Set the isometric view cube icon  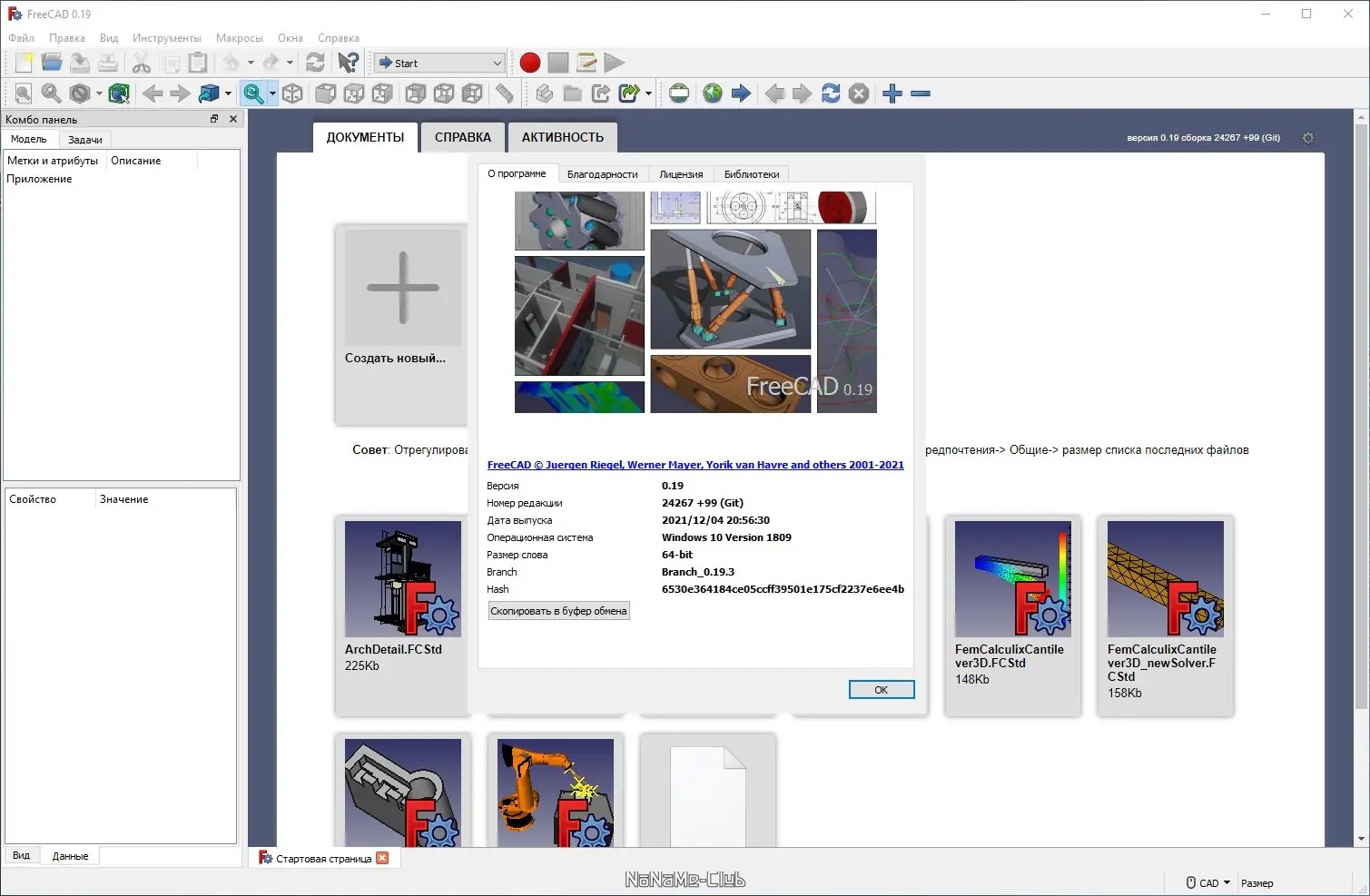tap(292, 94)
